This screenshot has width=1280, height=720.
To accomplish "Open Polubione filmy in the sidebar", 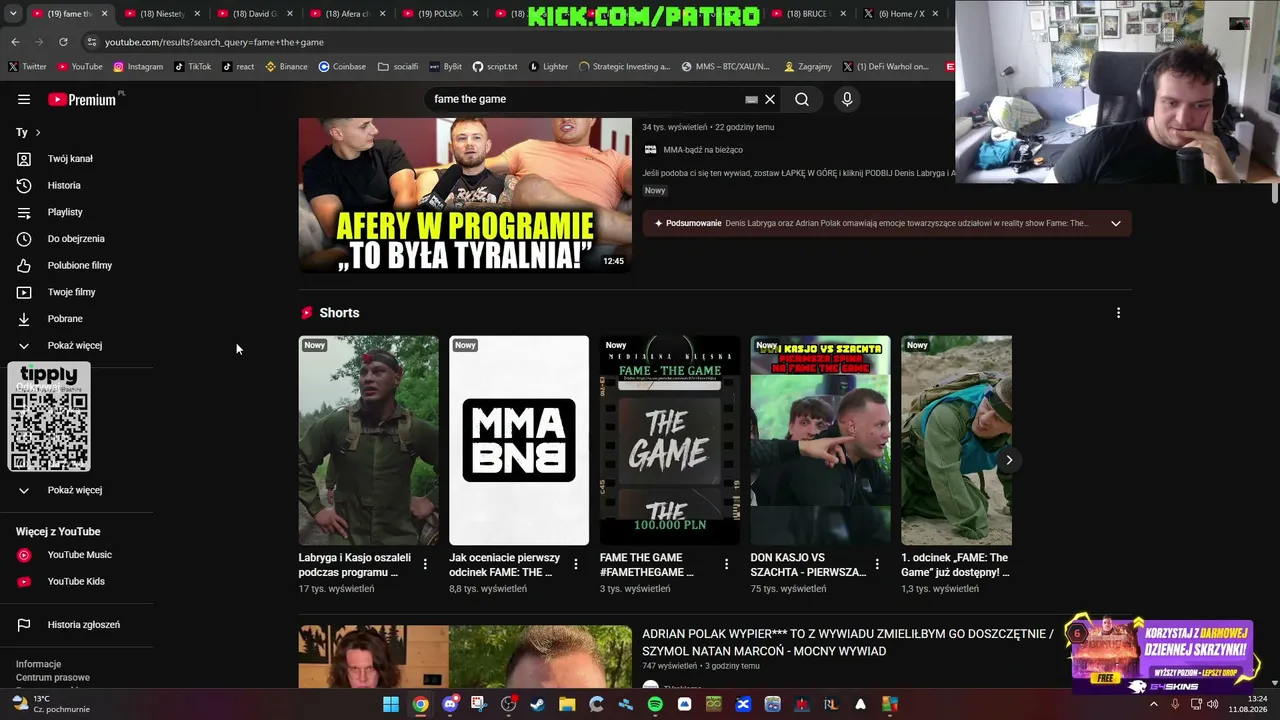I will click(x=80, y=265).
